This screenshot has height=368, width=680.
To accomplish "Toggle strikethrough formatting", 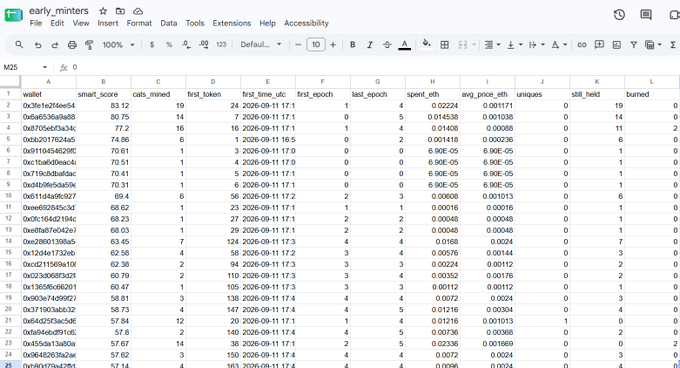I will click(387, 45).
